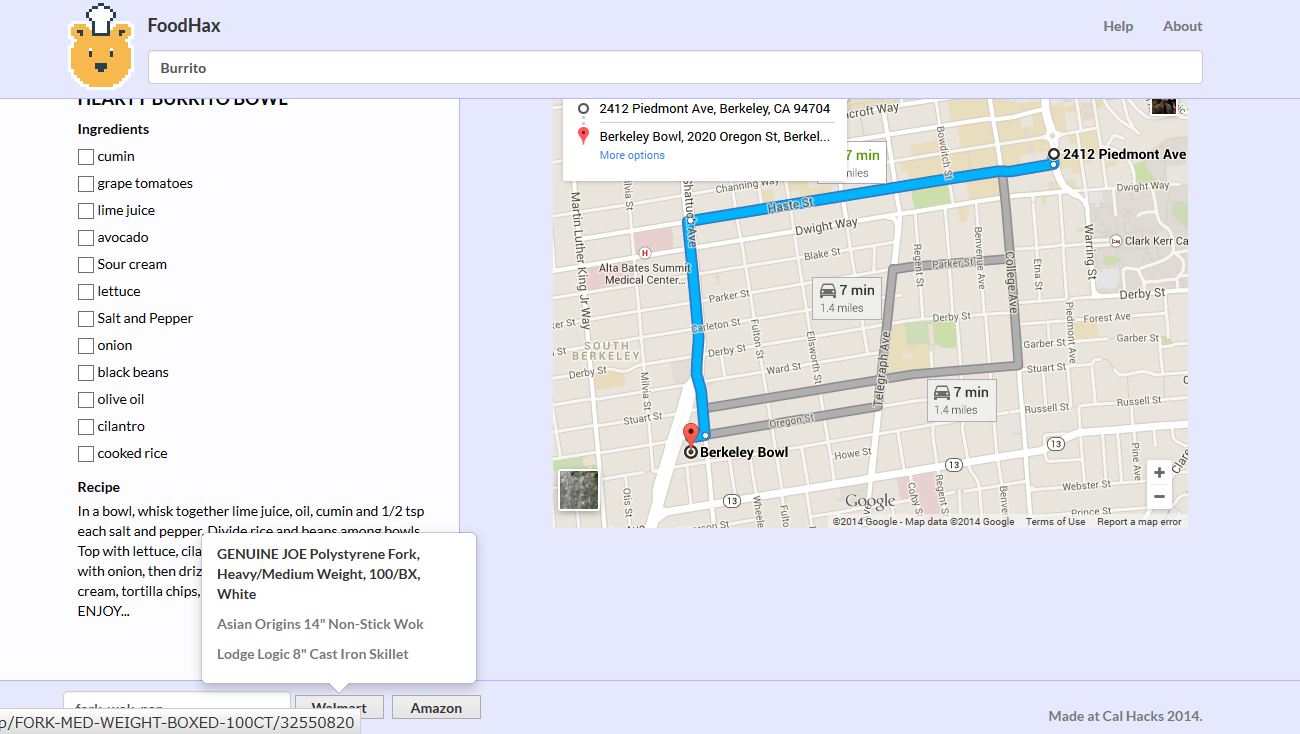Click the 2412 Piedmont Ave map label
The image size is (1300, 734).
click(x=1124, y=154)
